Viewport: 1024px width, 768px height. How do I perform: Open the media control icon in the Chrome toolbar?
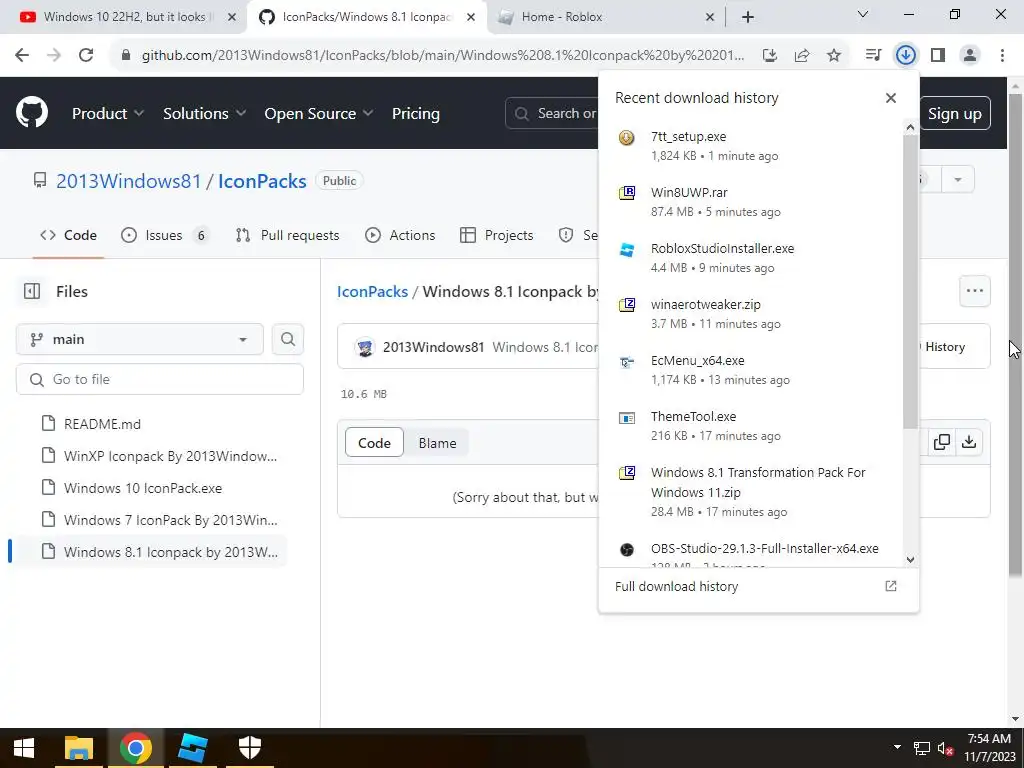coord(873,56)
